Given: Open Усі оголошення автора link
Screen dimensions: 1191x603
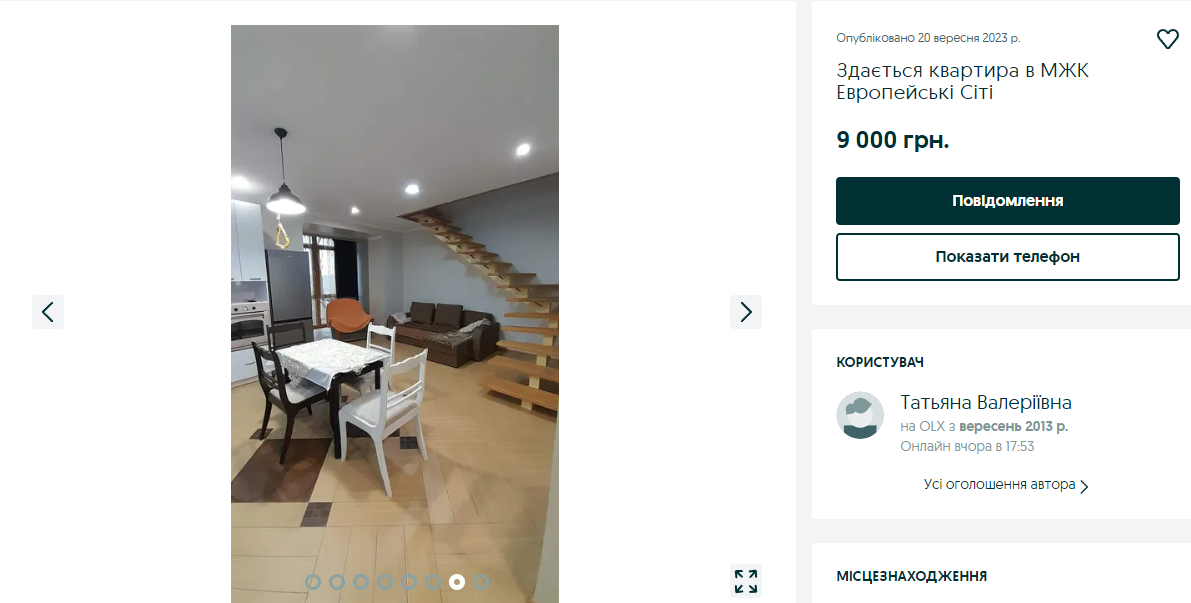Looking at the screenshot, I should 1000,485.
